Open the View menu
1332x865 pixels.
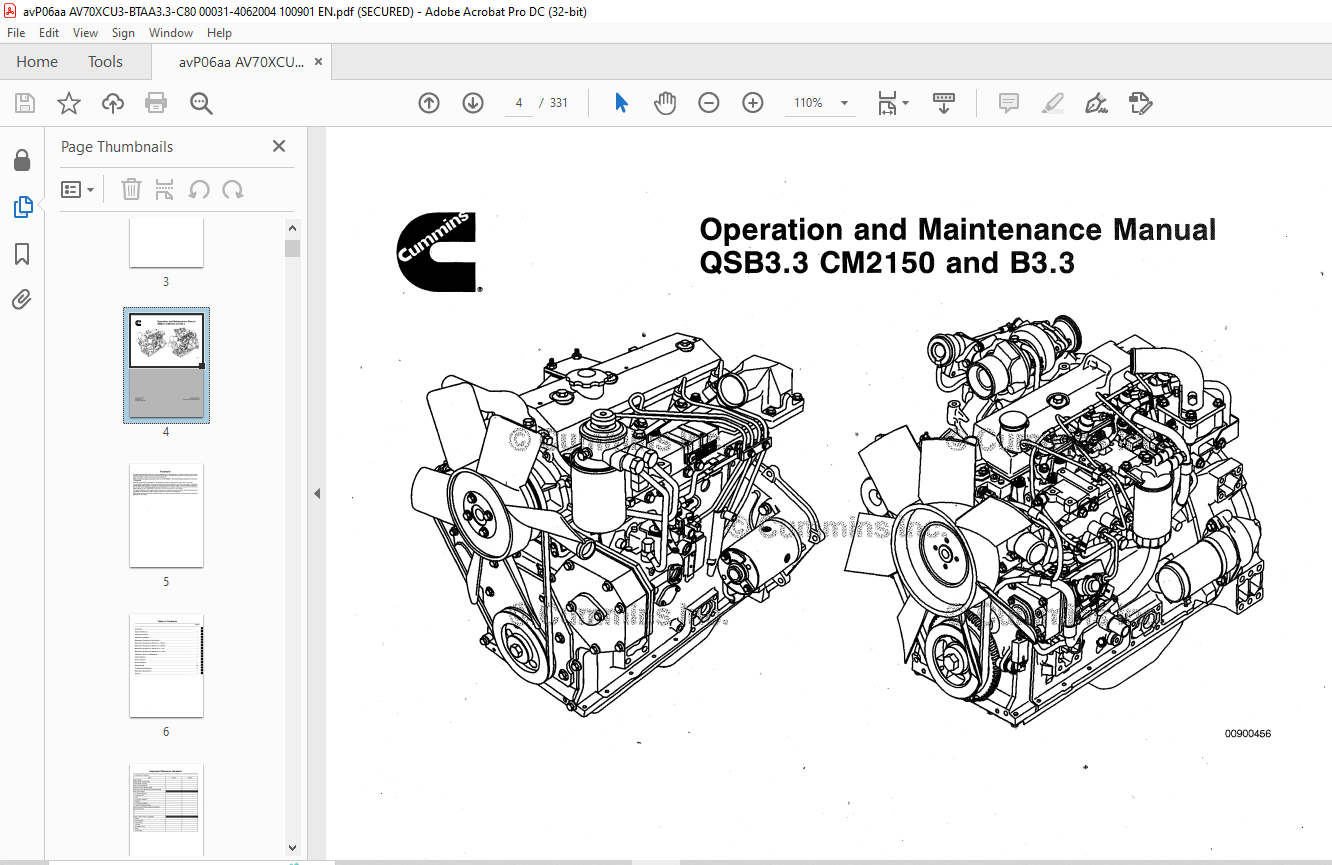86,33
